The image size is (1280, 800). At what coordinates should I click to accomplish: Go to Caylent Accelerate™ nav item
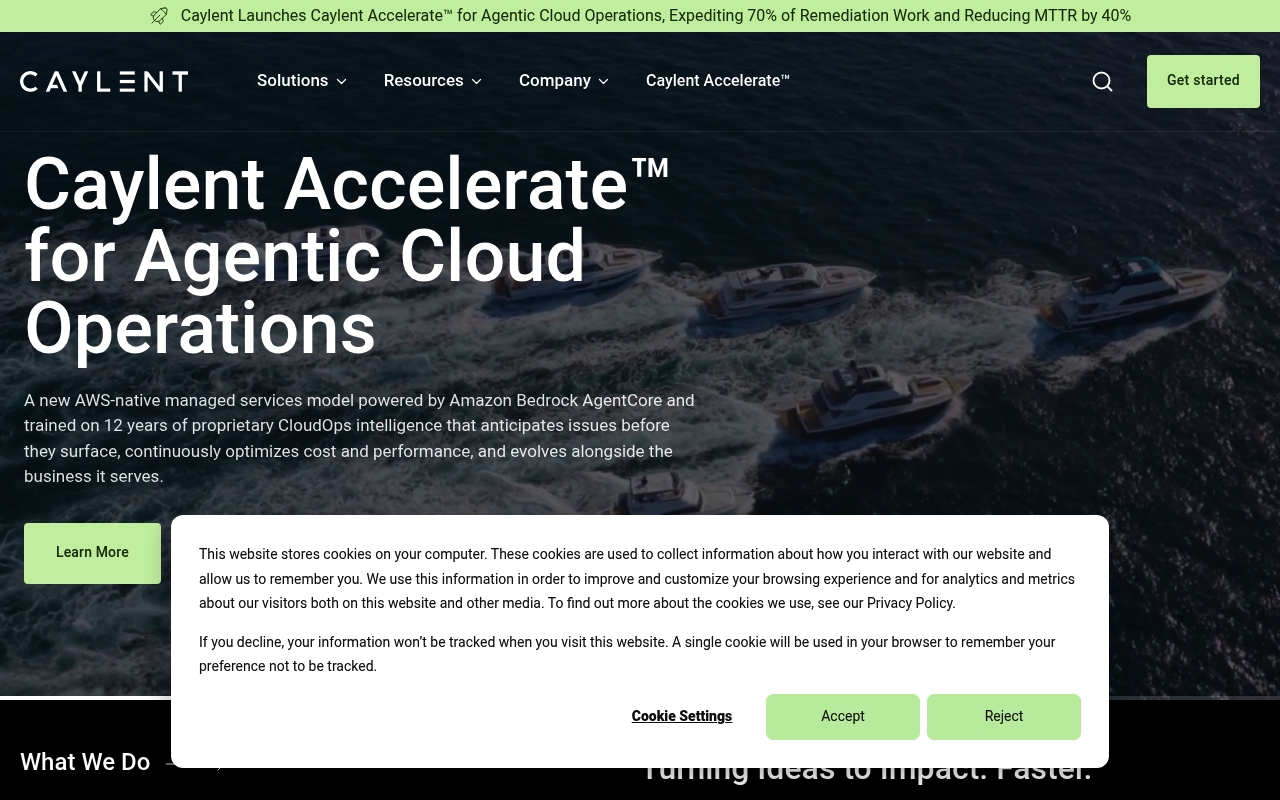click(718, 80)
